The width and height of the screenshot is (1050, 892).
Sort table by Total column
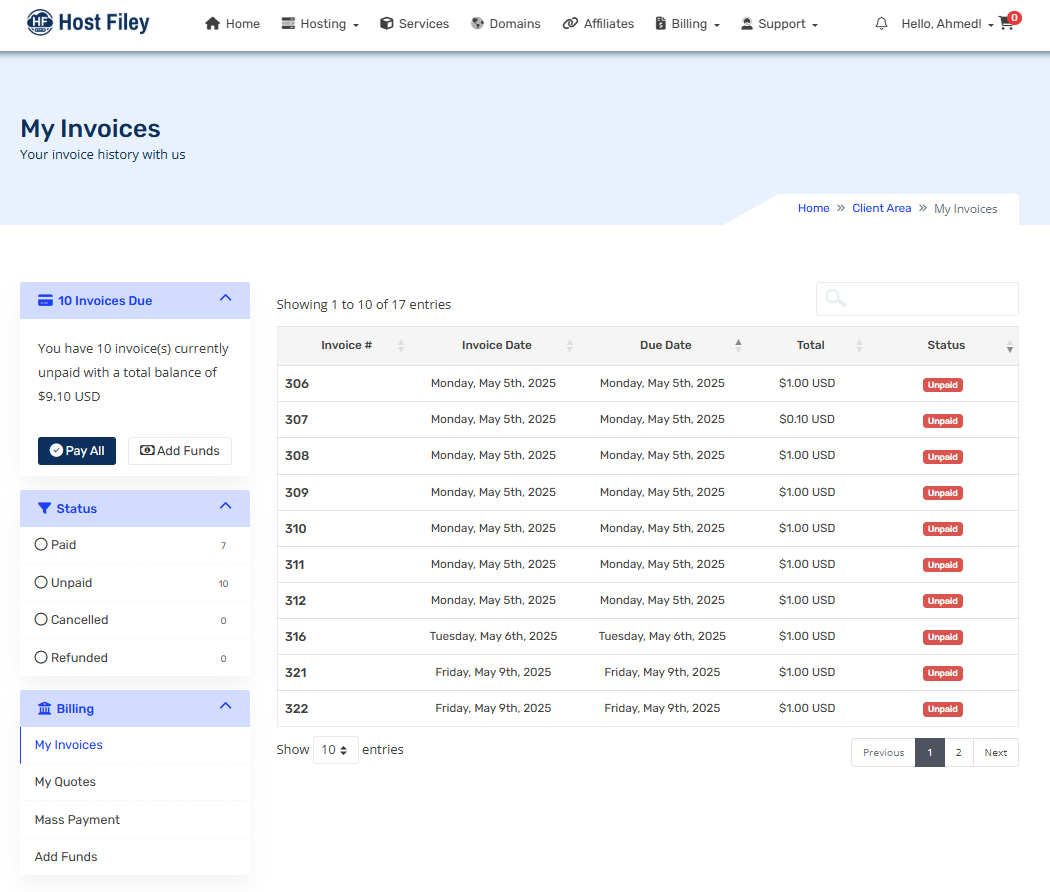(811, 345)
